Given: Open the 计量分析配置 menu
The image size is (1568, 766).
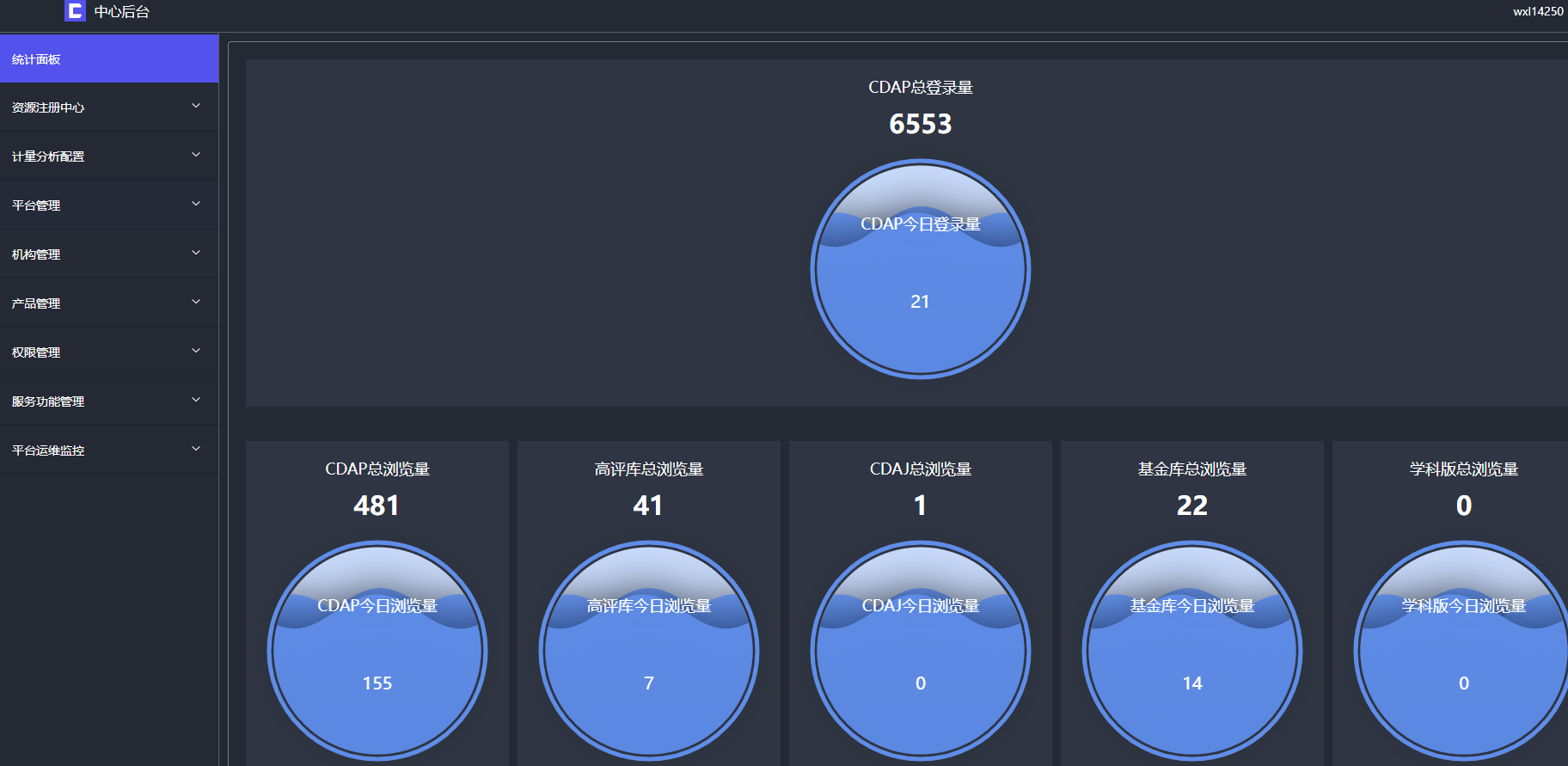Looking at the screenshot, I should [x=109, y=156].
